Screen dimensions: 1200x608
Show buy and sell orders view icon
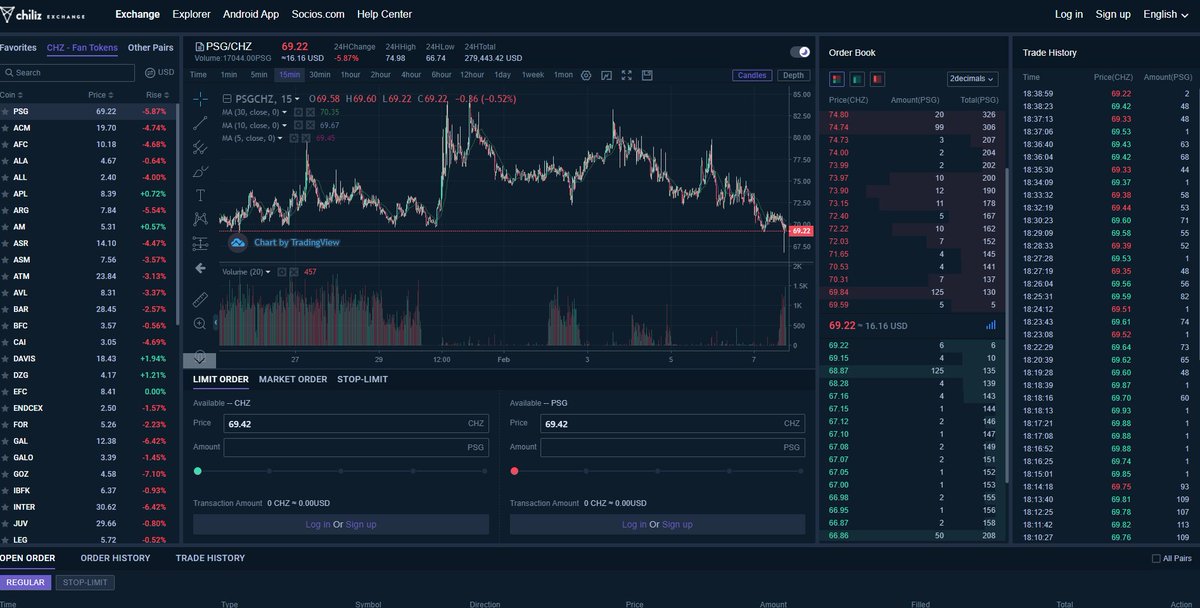(837, 78)
